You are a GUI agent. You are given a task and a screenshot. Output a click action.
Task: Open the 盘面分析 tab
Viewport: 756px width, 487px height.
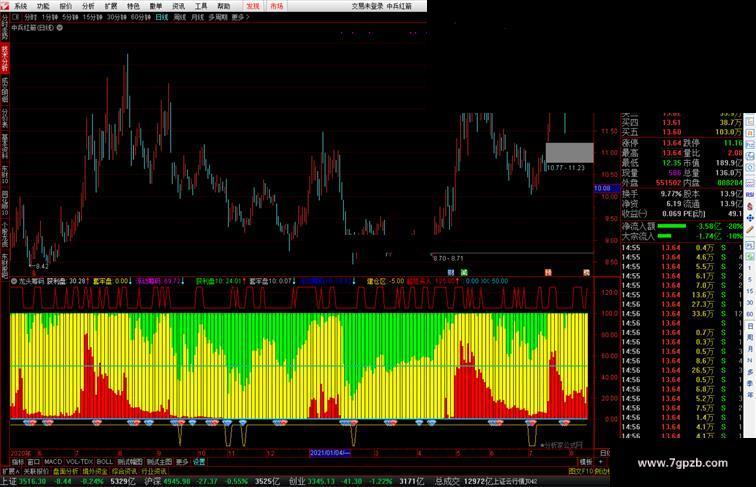coord(66,471)
